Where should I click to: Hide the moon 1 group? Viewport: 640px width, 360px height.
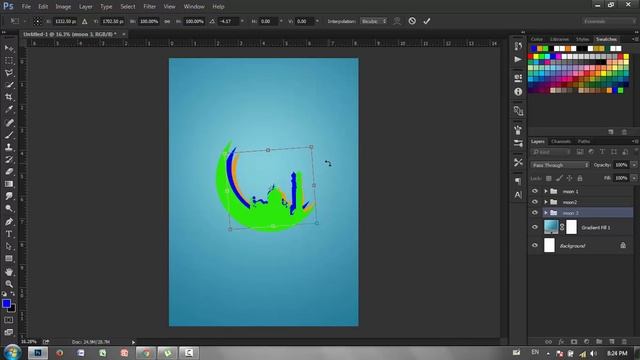pos(535,191)
